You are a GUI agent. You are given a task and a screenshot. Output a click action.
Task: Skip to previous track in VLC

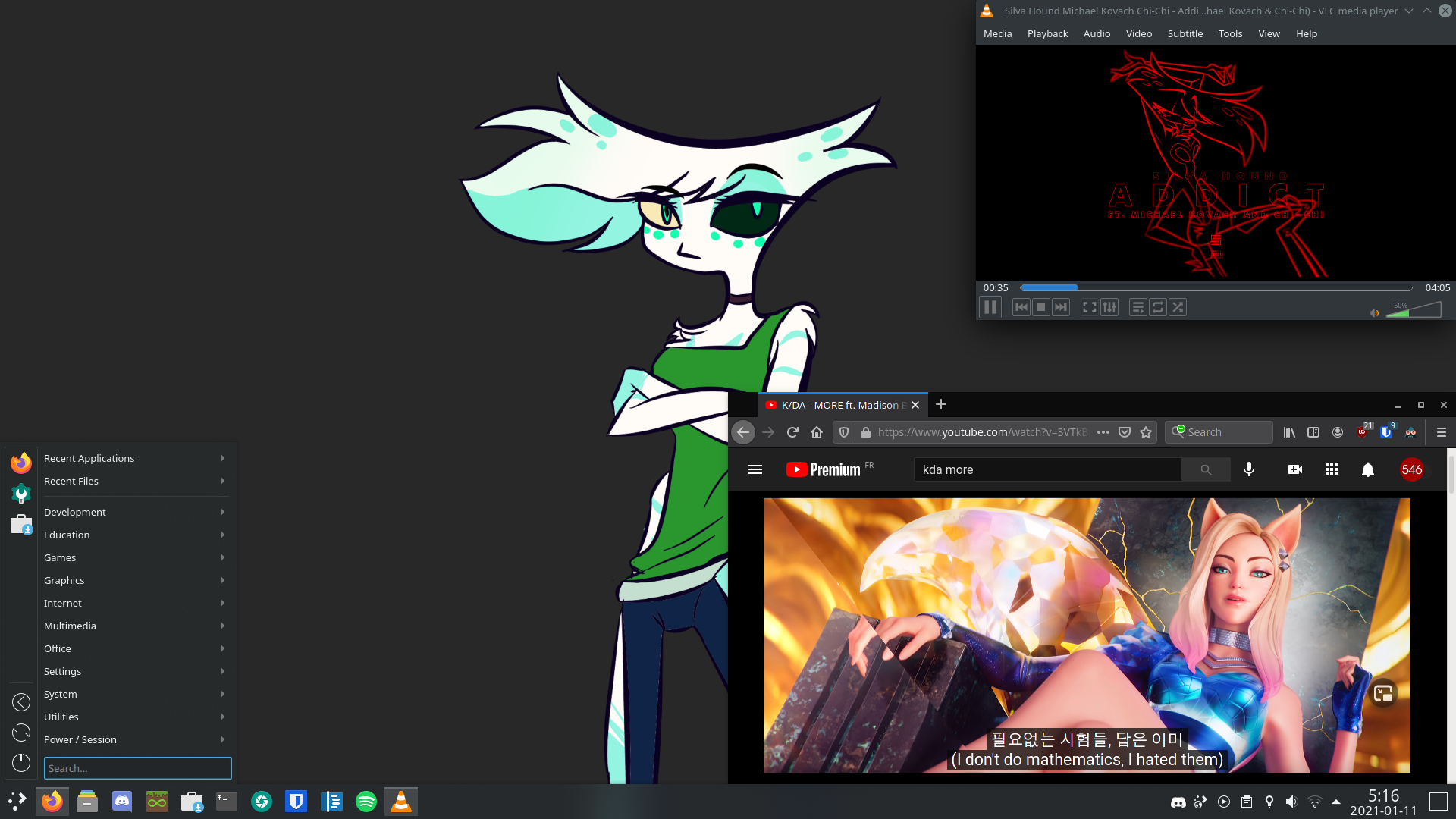pos(1021,307)
